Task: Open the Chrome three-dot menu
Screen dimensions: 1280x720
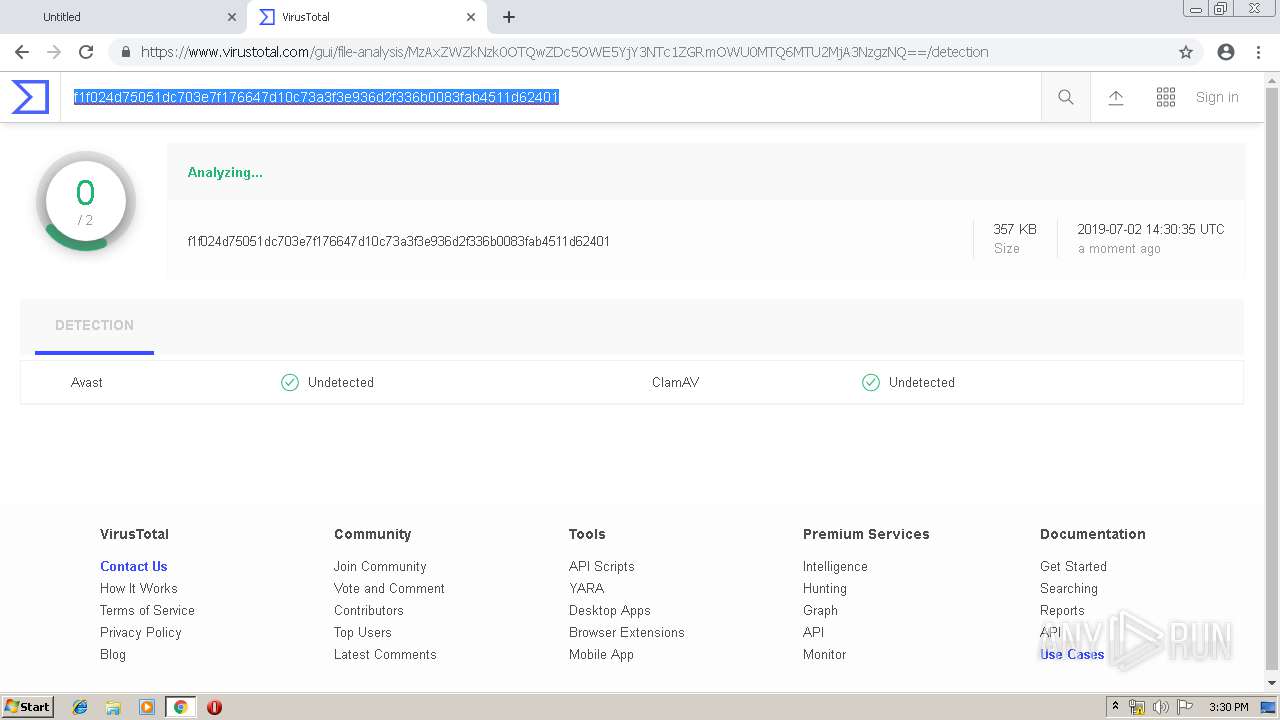Action: coord(1258,52)
